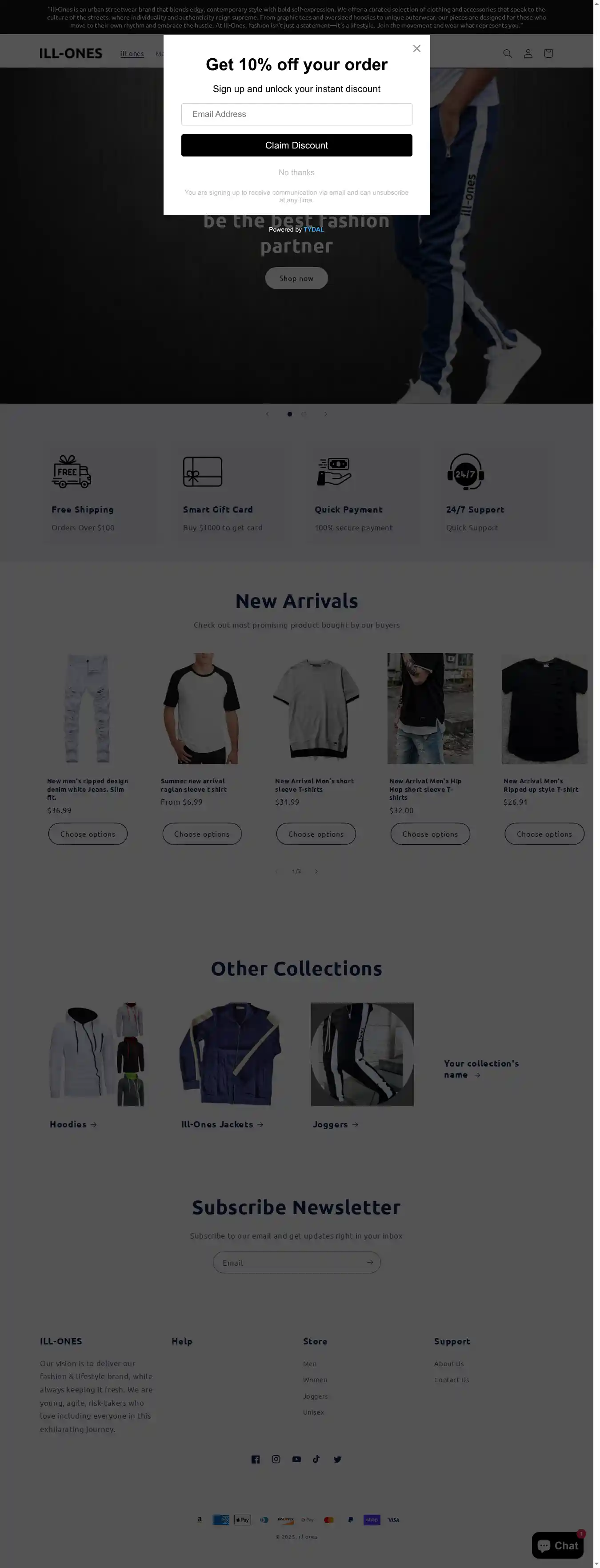Dismiss popup with No thanks
Viewport: 600px width, 1568px height.
pos(297,173)
